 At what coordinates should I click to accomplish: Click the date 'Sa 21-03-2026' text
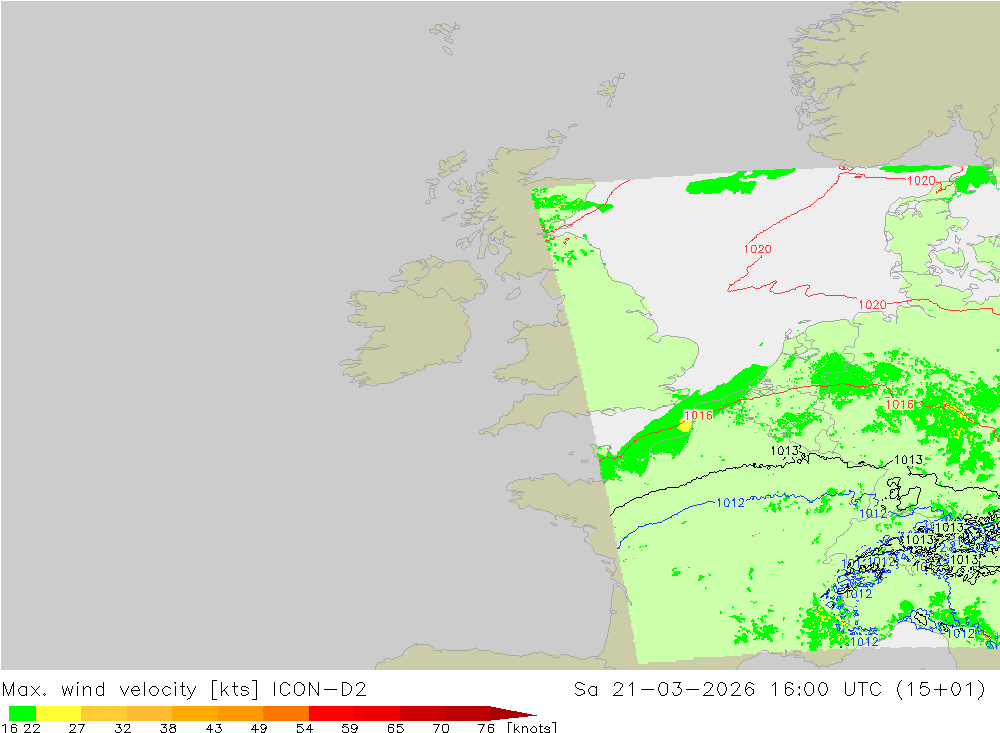point(664,690)
